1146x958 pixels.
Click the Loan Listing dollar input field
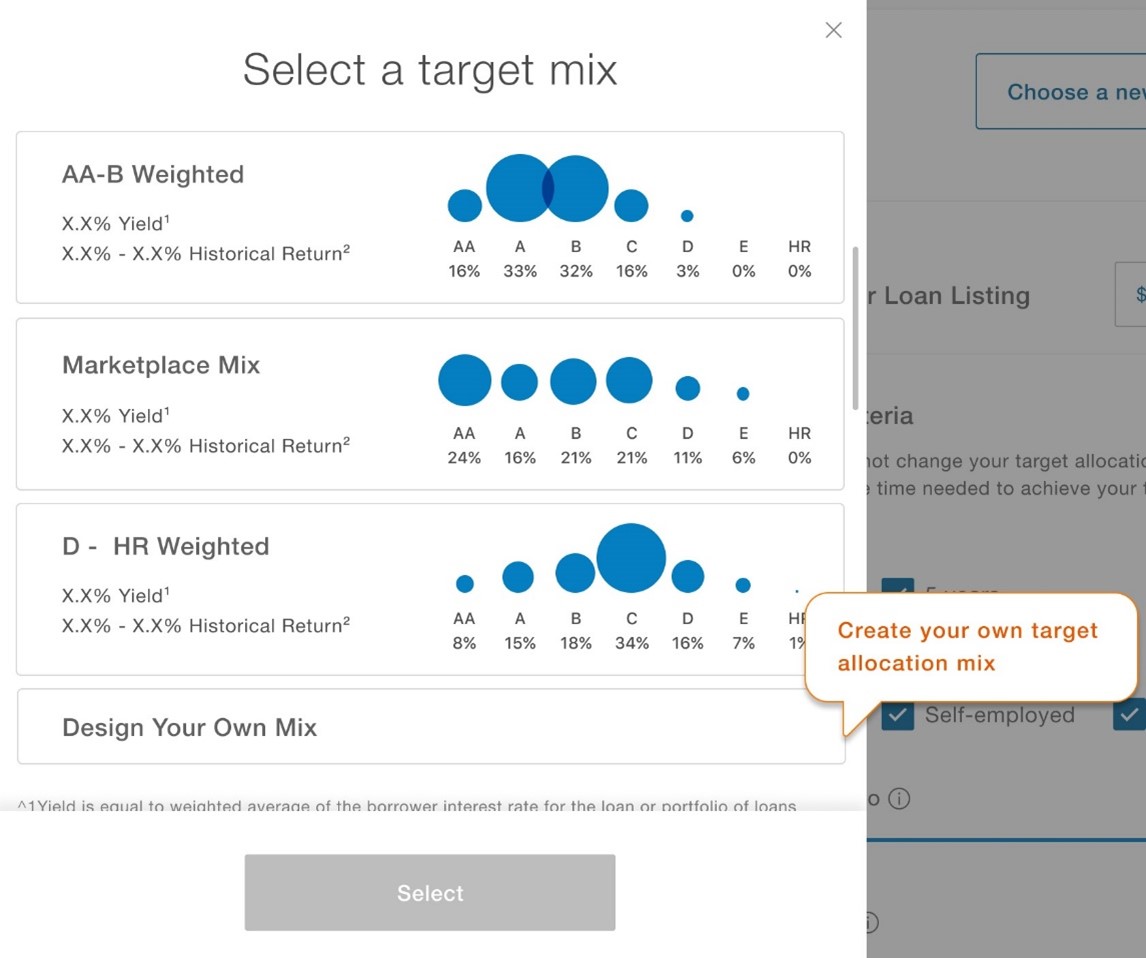(x=1131, y=295)
